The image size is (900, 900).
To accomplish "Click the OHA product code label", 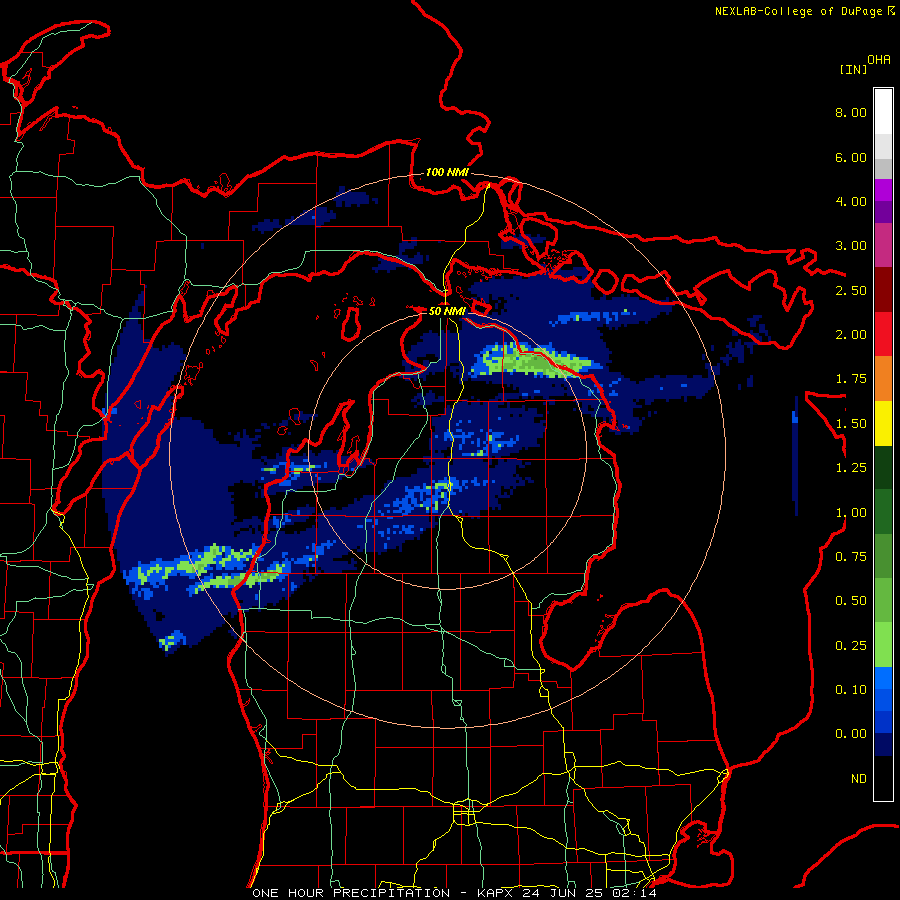I will (x=879, y=60).
